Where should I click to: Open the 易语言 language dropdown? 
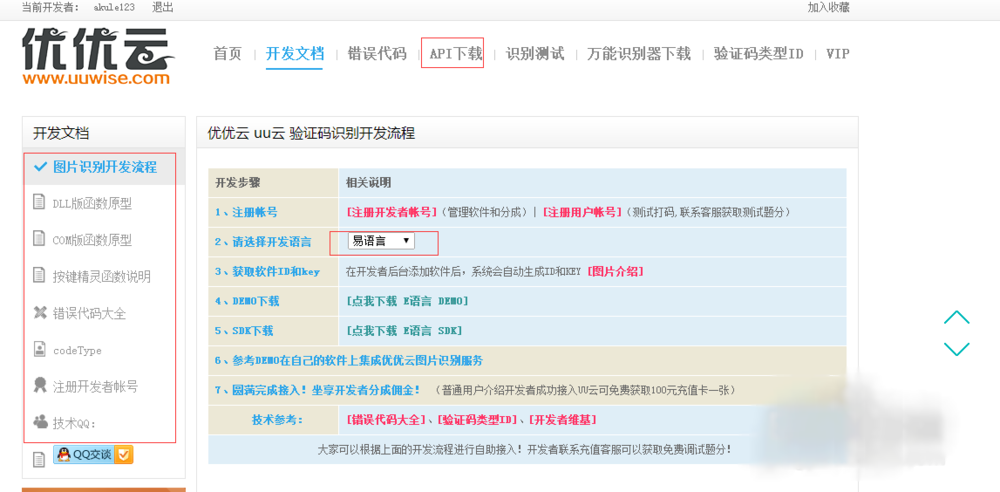point(381,241)
